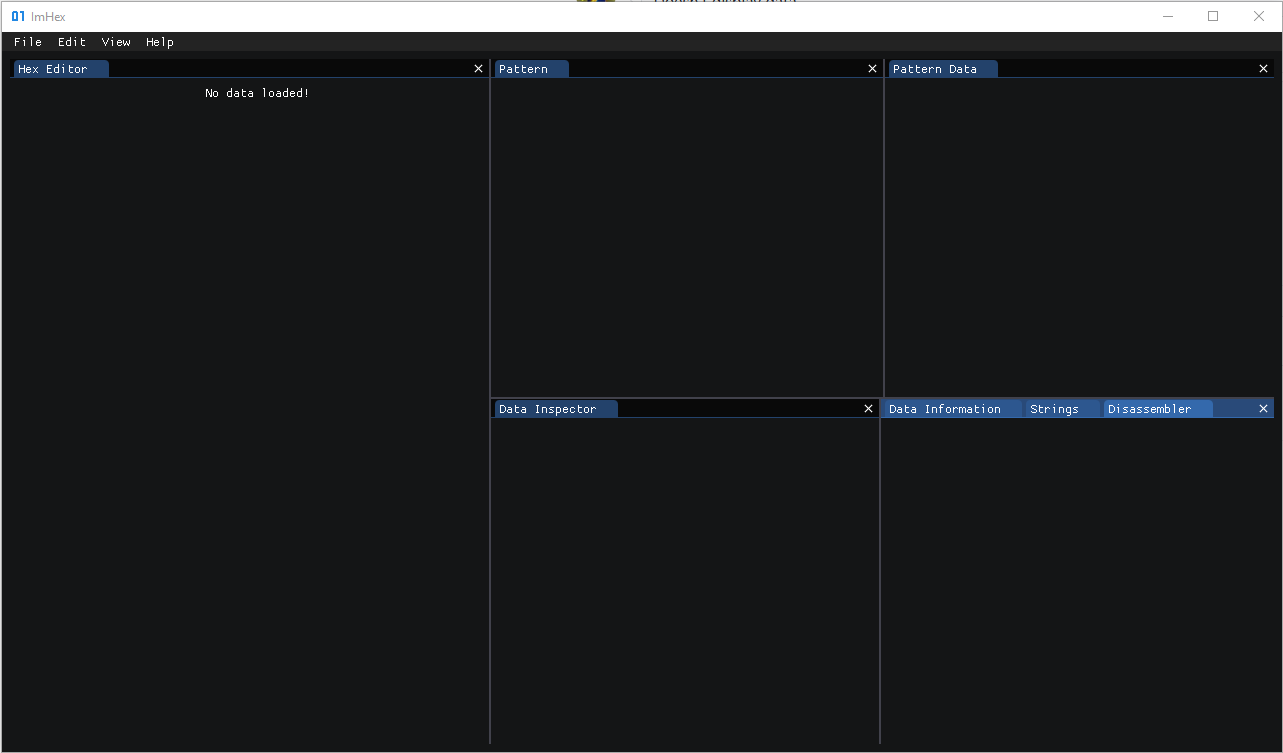
Task: Close the Data Inspector panel
Action: point(868,409)
